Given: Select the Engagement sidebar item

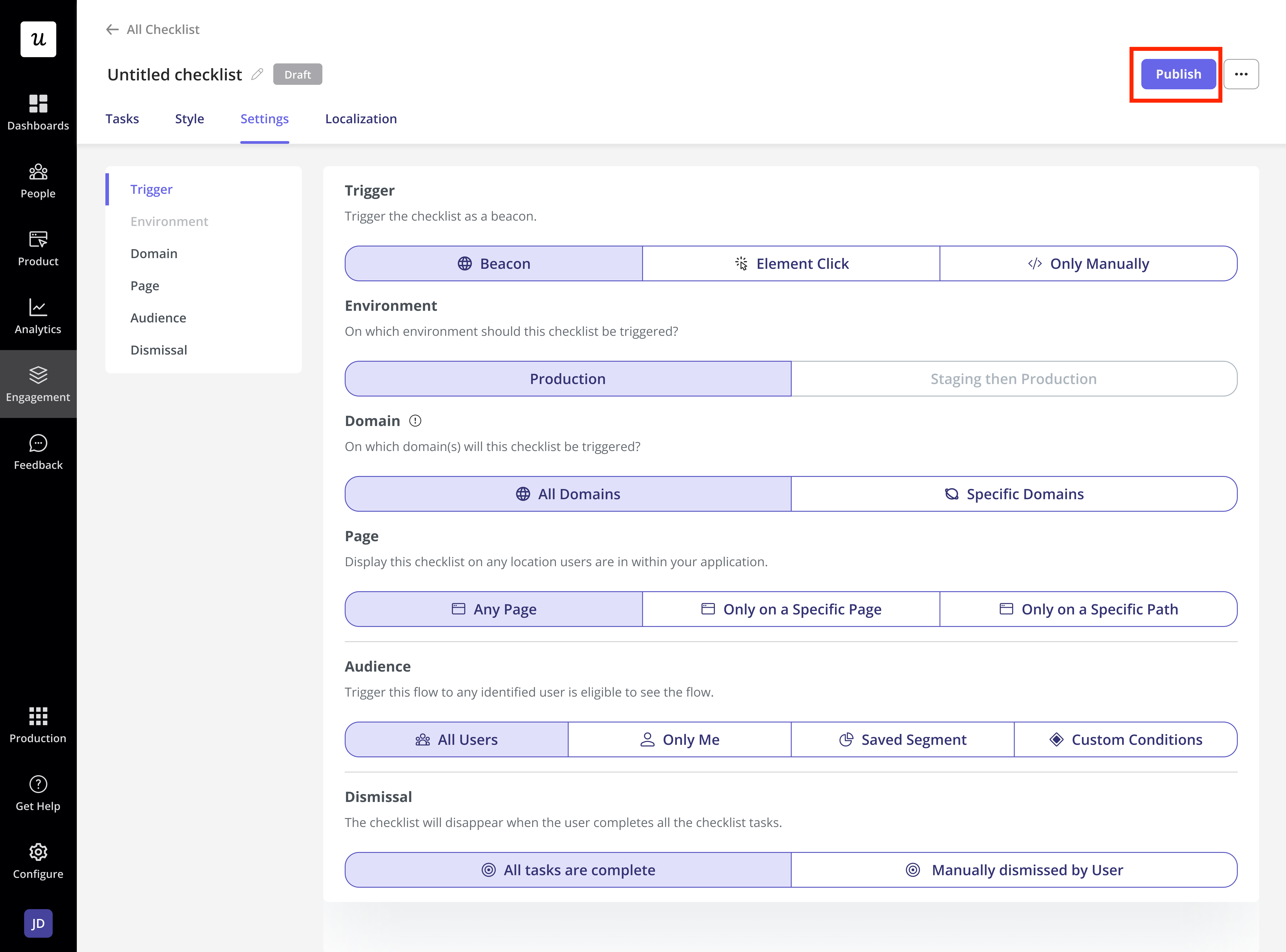Looking at the screenshot, I should pyautogui.click(x=38, y=384).
